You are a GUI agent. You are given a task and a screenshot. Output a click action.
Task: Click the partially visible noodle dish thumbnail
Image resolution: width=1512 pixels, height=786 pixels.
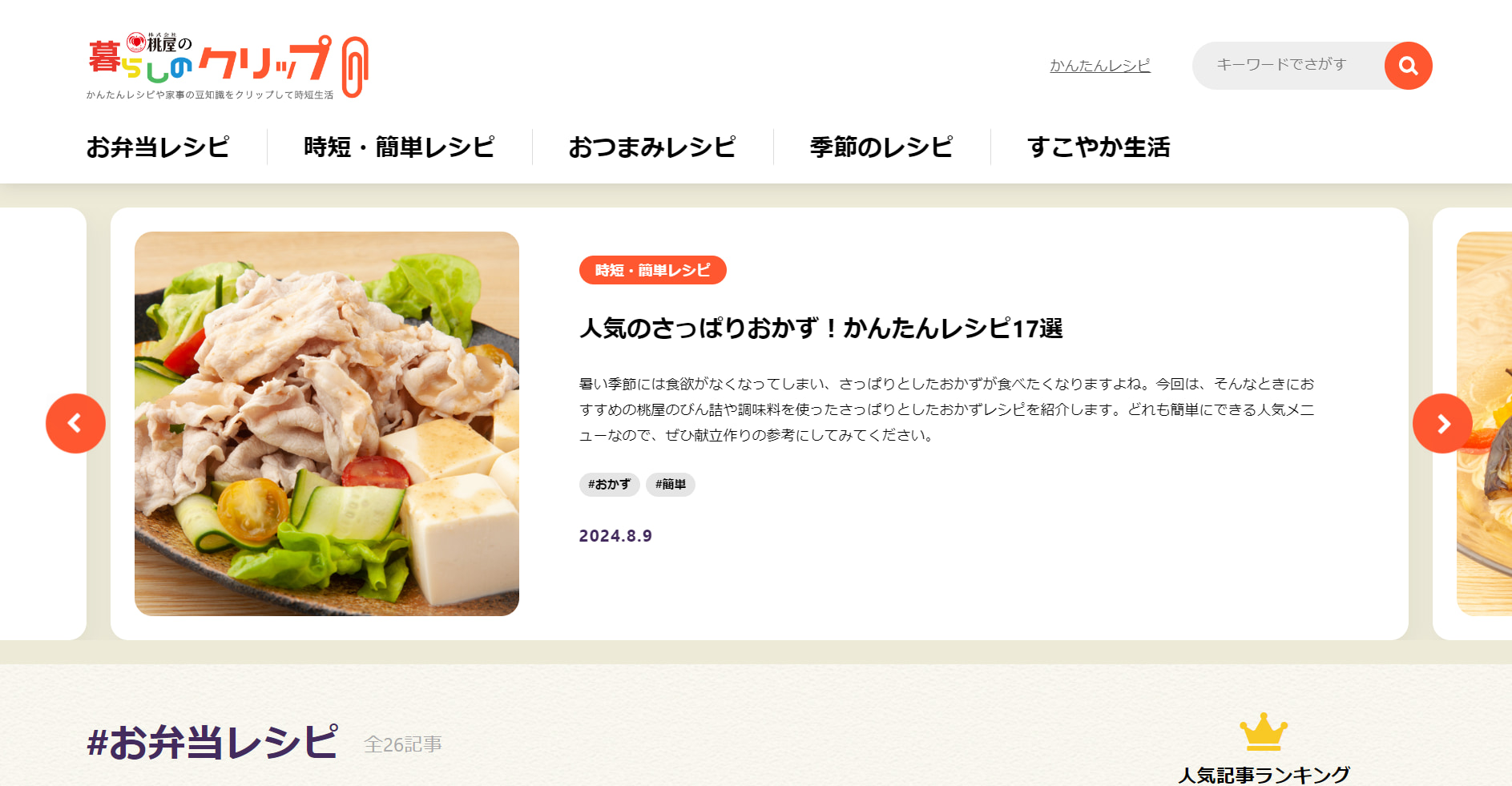[x=1484, y=424]
